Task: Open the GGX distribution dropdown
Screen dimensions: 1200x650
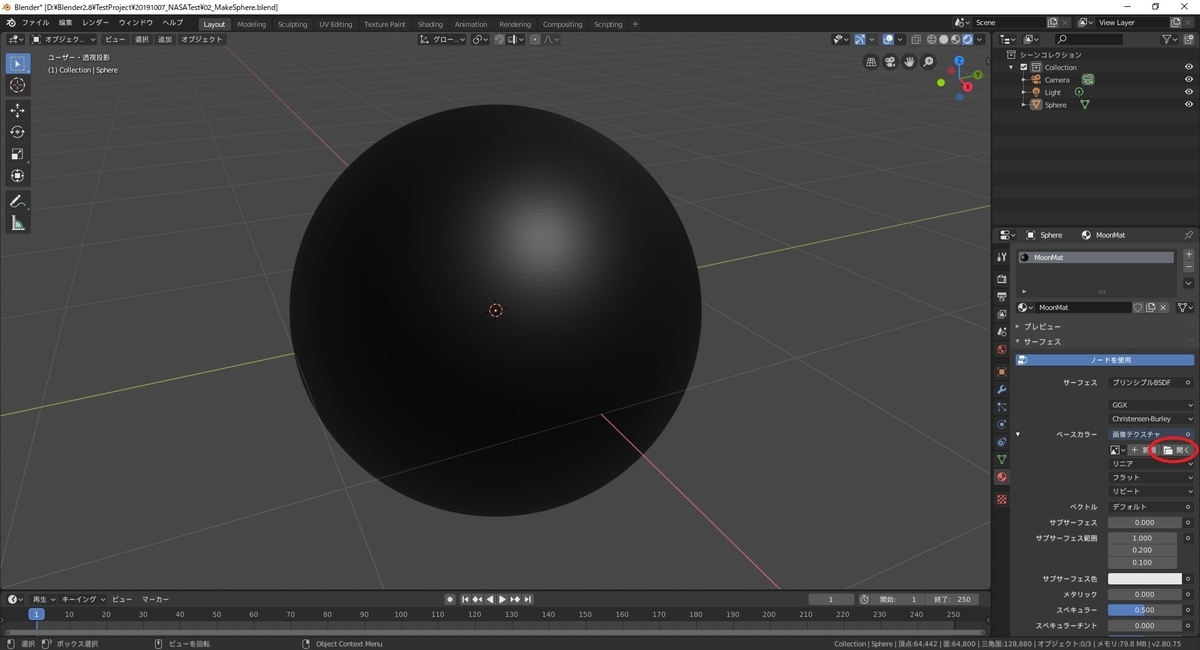Action: (x=1152, y=405)
